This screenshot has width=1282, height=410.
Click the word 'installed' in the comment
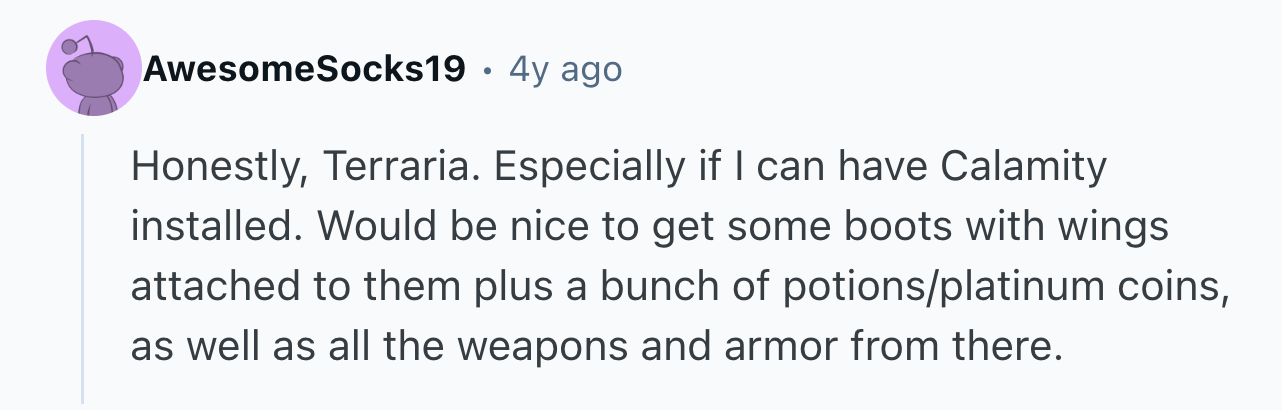pyautogui.click(x=205, y=228)
